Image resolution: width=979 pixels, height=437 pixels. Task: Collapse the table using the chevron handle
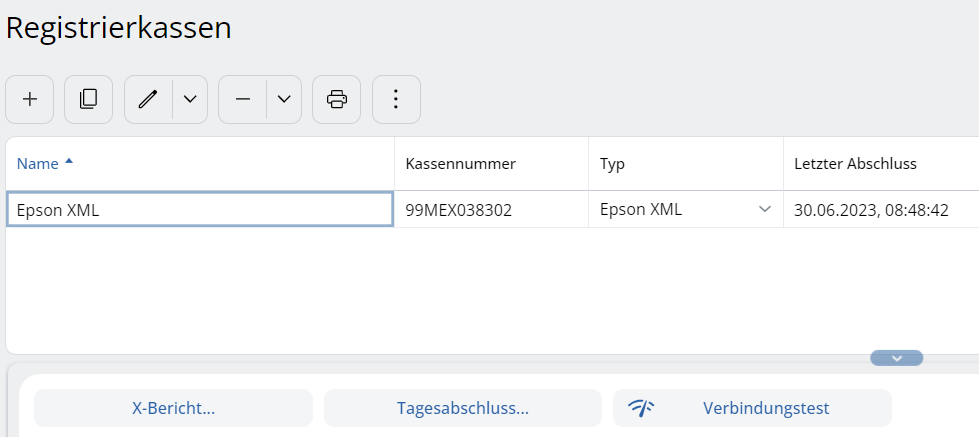click(897, 358)
